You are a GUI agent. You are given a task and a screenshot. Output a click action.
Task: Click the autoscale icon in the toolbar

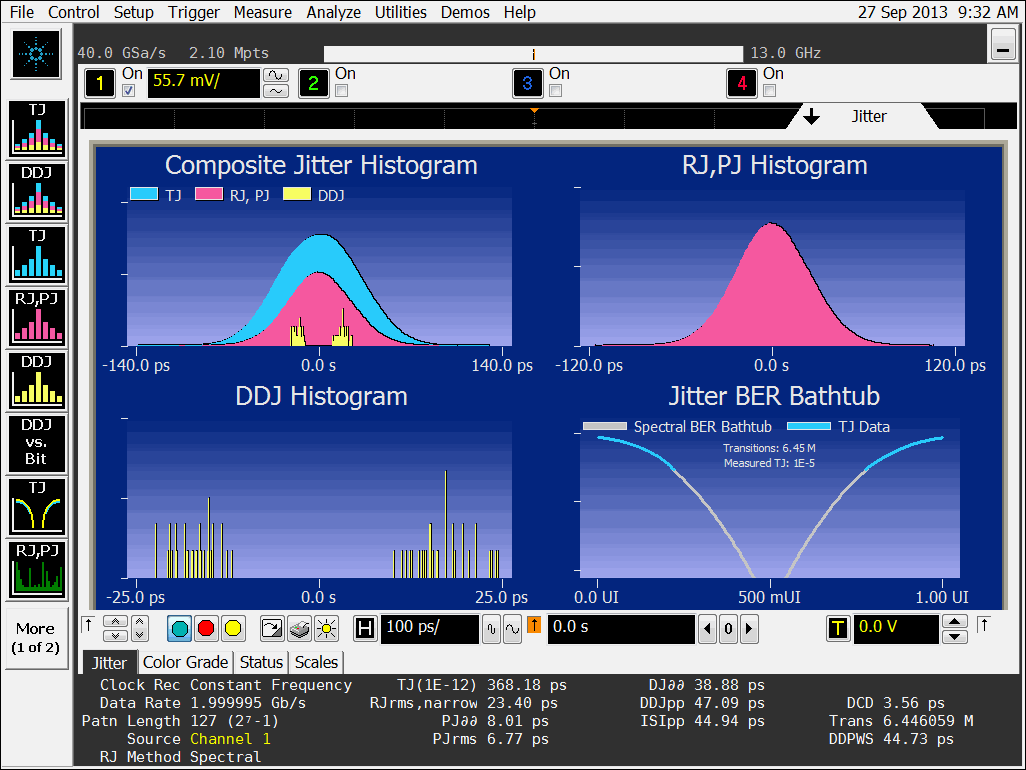(x=272, y=629)
